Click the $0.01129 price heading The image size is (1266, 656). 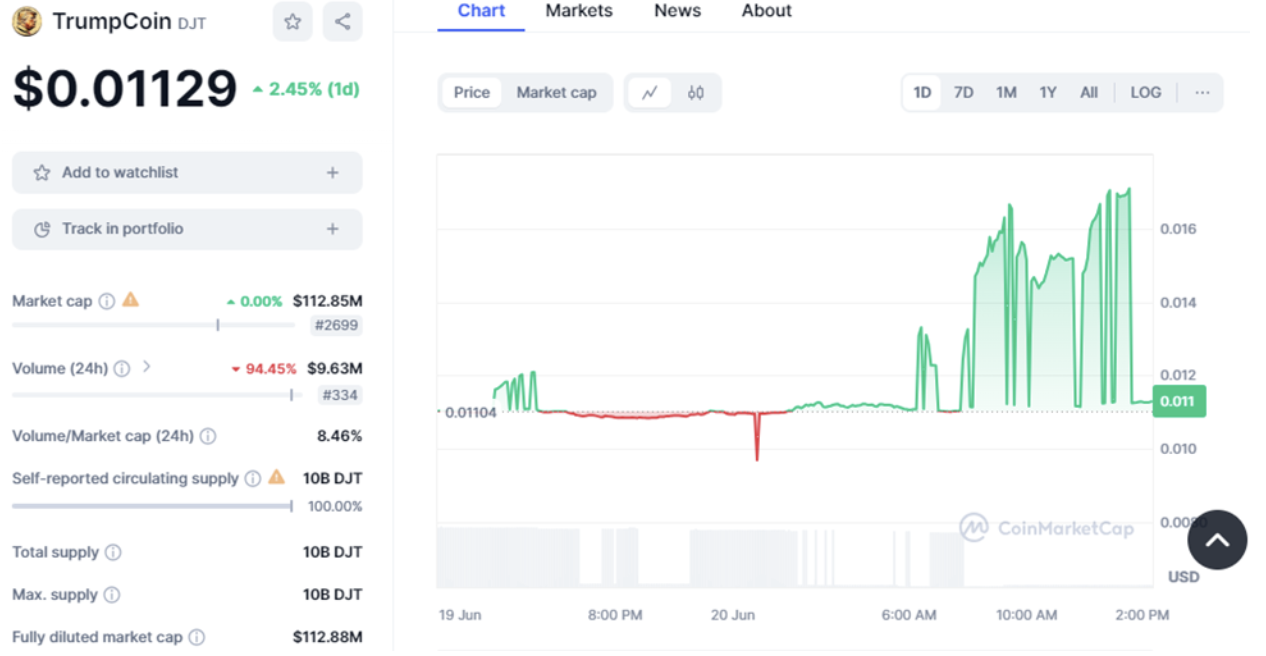click(x=124, y=89)
